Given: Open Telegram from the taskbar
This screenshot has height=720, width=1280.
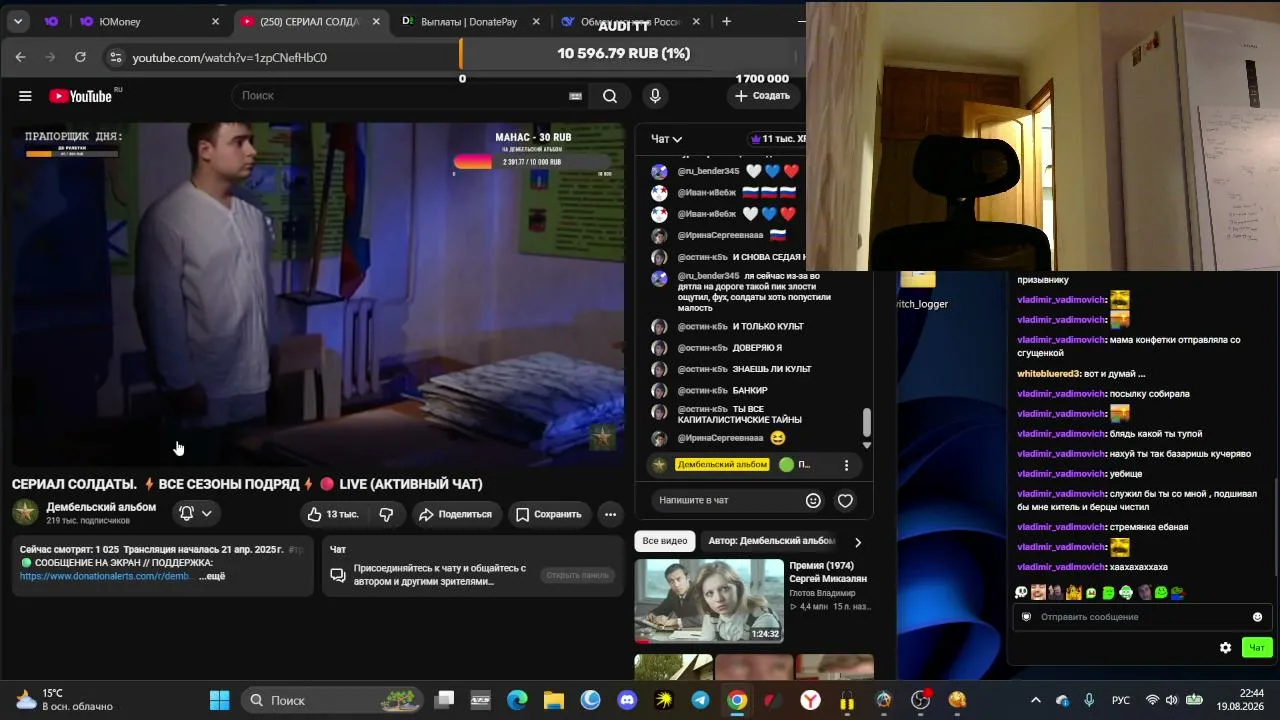Looking at the screenshot, I should [x=700, y=700].
